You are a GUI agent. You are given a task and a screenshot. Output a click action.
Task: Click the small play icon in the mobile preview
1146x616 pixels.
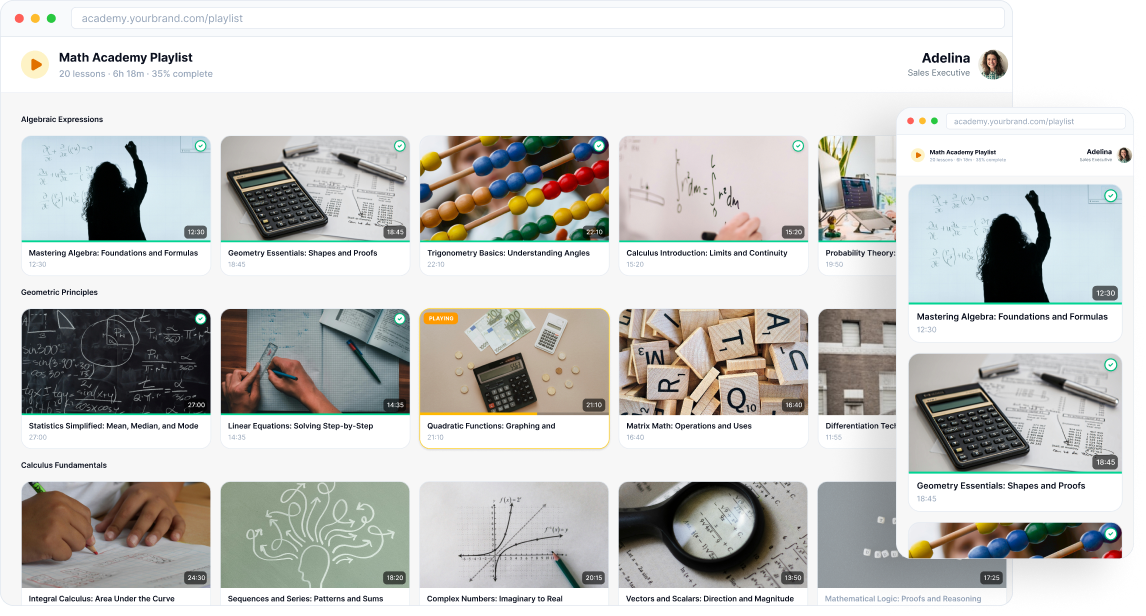coord(918,155)
